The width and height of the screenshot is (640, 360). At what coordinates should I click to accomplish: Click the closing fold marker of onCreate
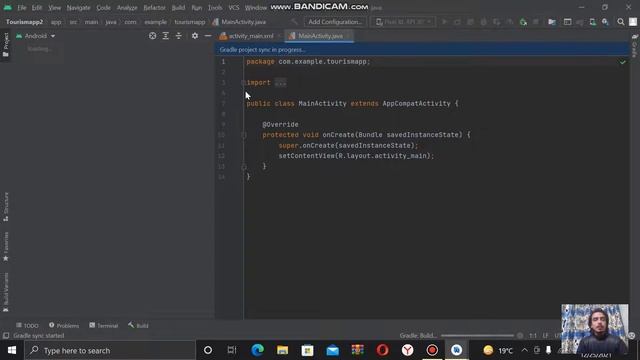[x=244, y=167]
